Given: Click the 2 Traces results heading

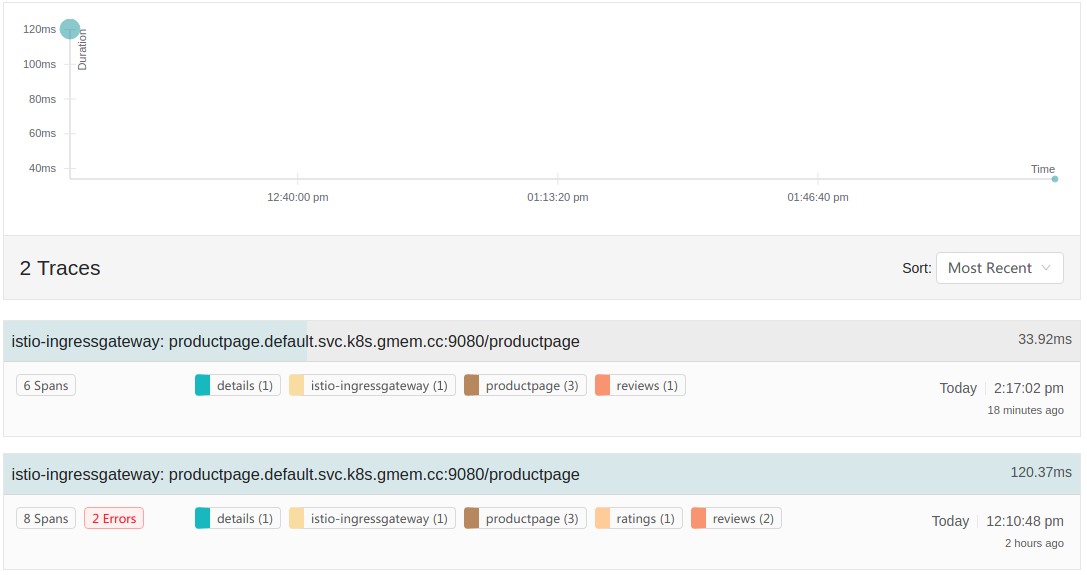Looking at the screenshot, I should tap(60, 268).
